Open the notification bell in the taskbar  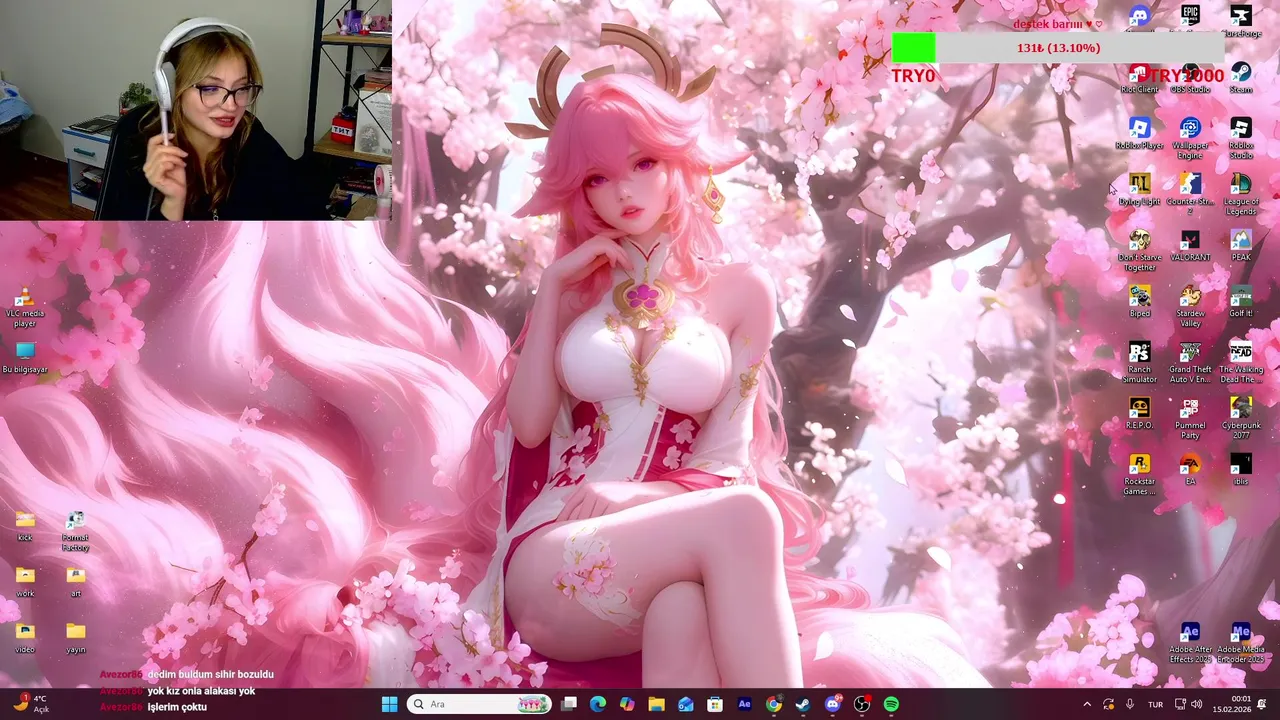(1262, 704)
